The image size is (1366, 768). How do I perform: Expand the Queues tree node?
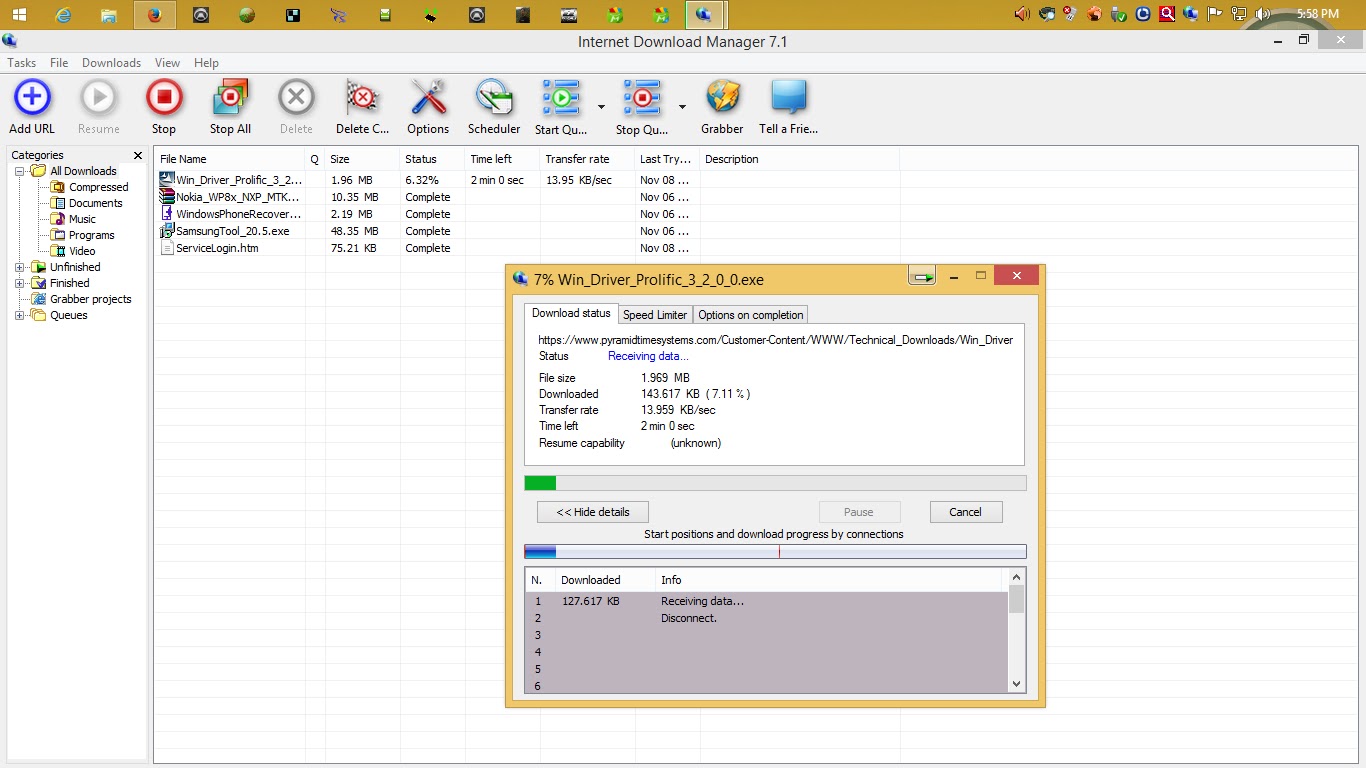[20, 315]
